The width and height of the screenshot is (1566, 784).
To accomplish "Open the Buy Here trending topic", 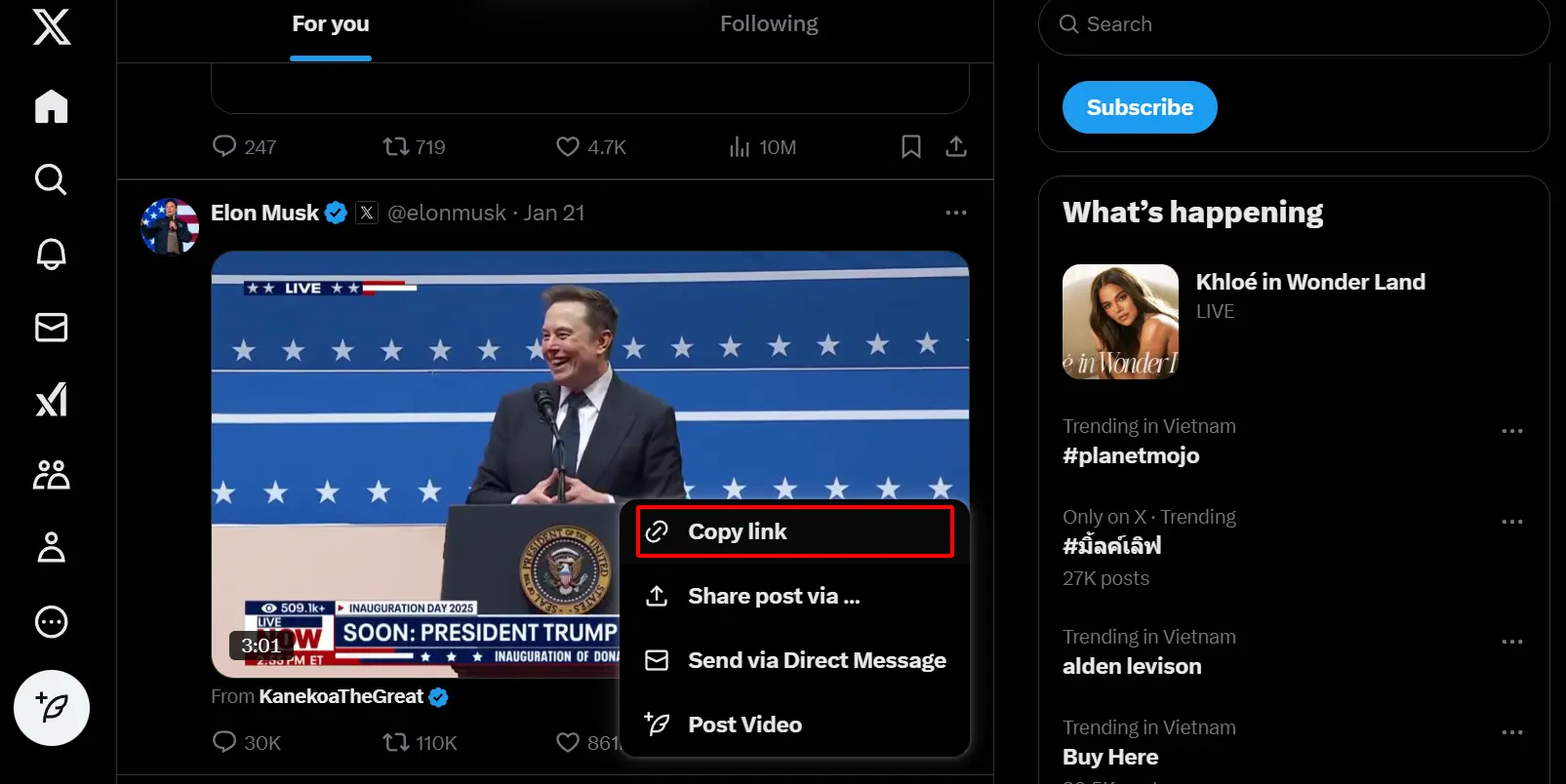I will [1110, 757].
